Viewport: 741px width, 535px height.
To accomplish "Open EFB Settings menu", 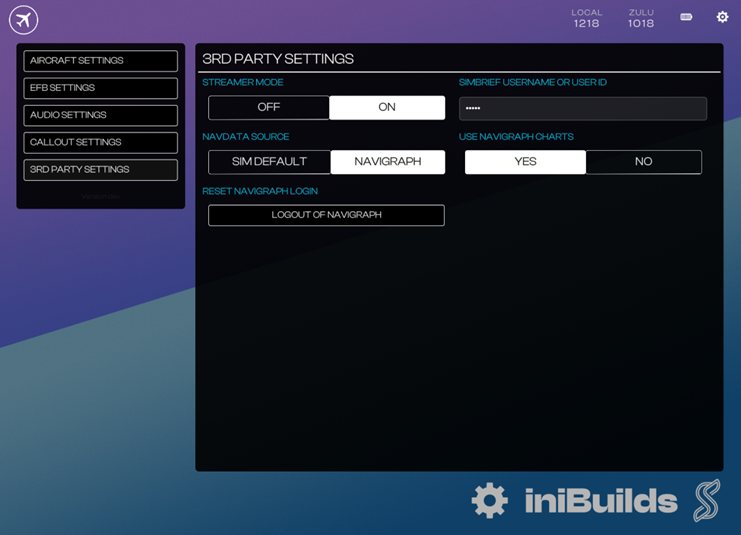I will click(101, 88).
